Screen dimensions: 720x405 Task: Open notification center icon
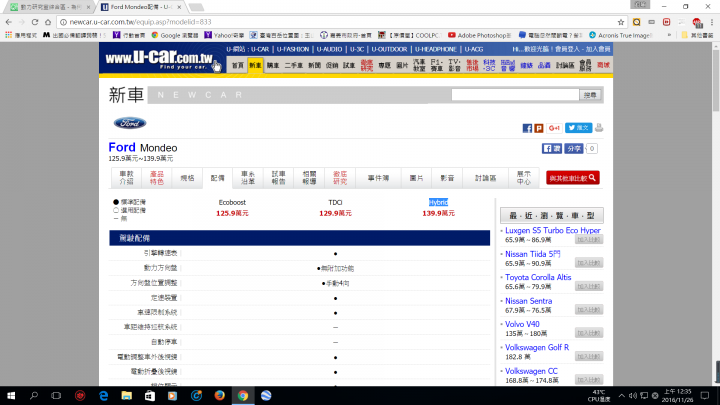pyautogui.click(x=705, y=395)
